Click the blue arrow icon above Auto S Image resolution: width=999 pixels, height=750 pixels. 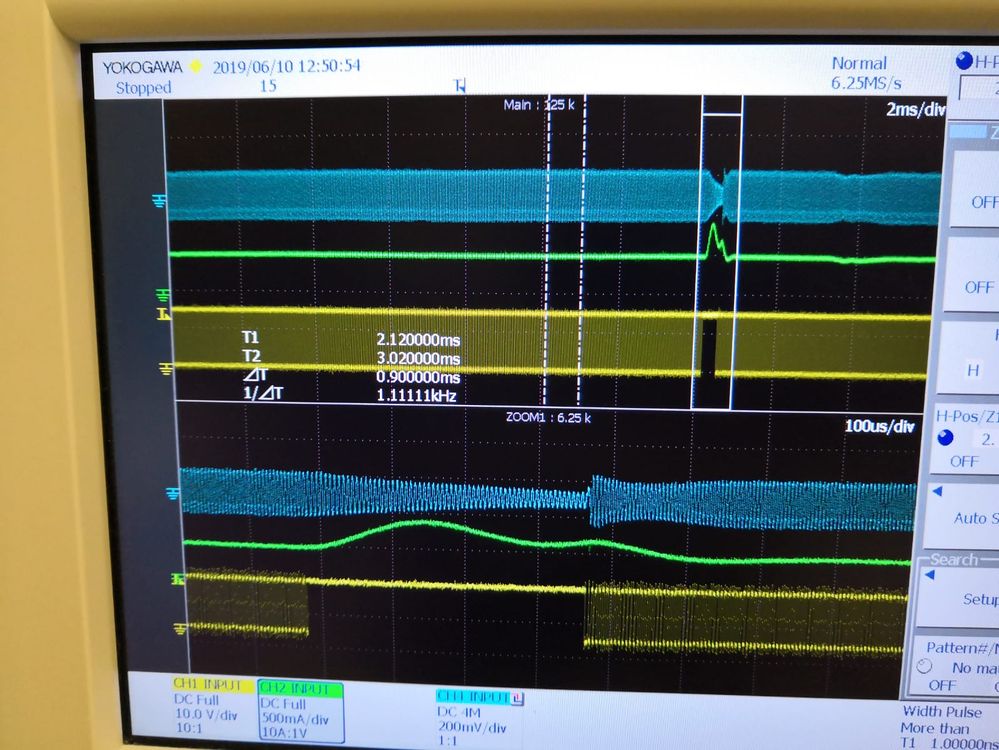coord(937,491)
